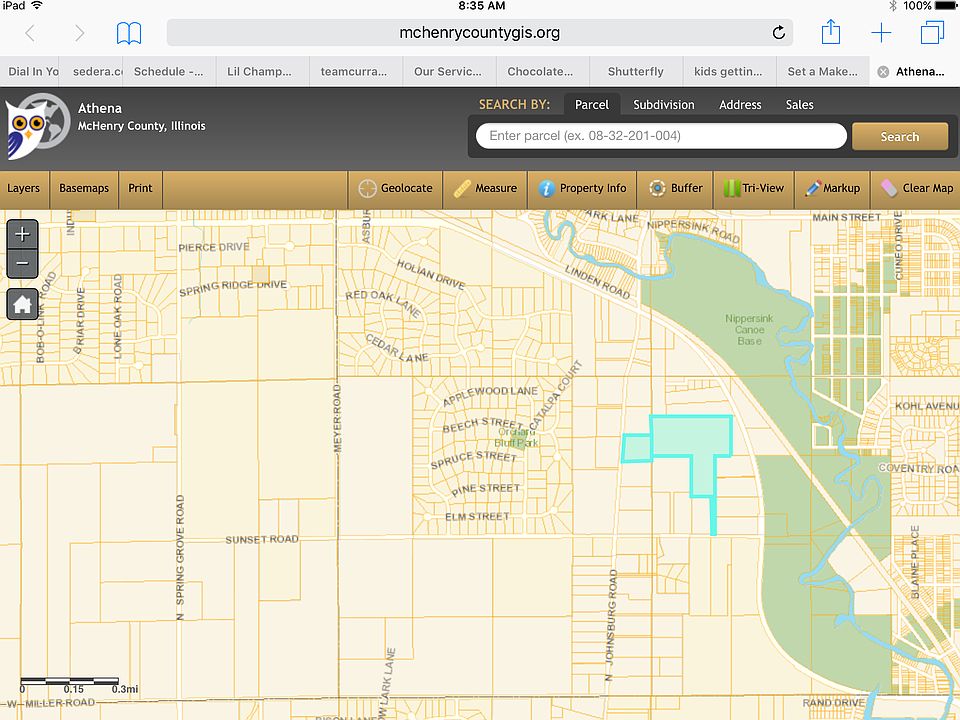
Task: Open the Buffer tool
Action: [675, 188]
